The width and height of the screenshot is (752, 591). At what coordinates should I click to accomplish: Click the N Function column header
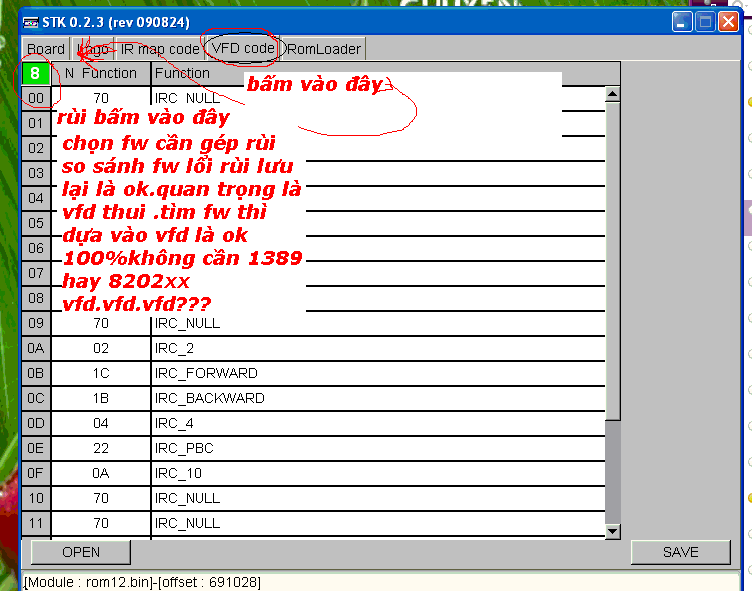coord(101,73)
